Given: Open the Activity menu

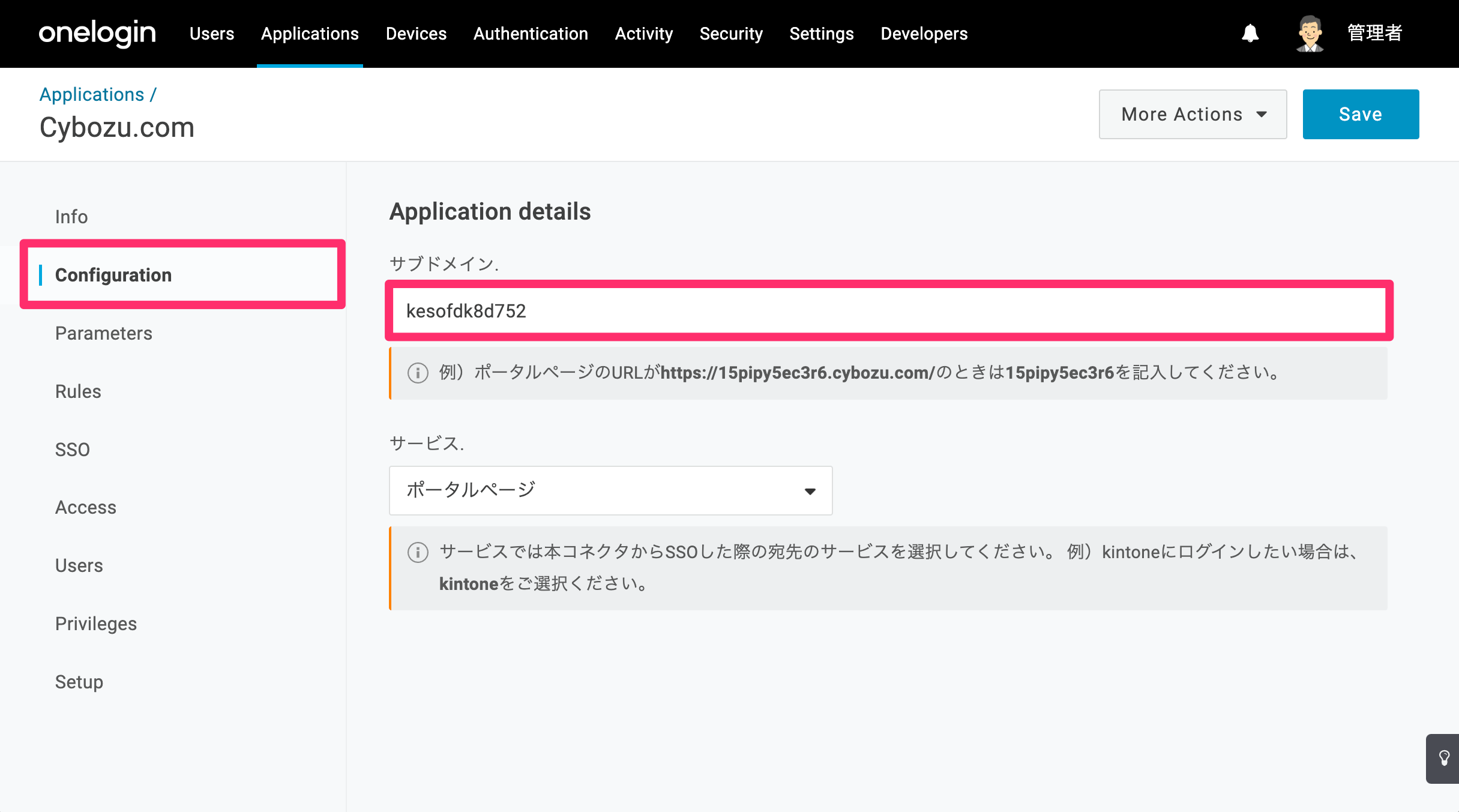Looking at the screenshot, I should coord(644,34).
